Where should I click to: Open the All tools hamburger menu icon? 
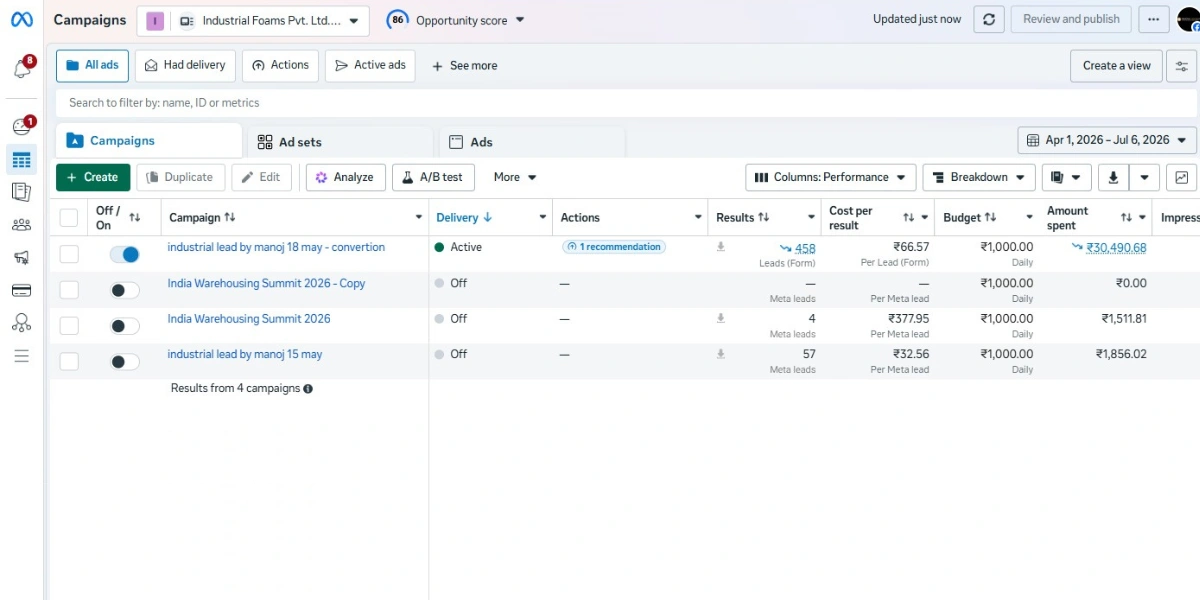[21, 356]
